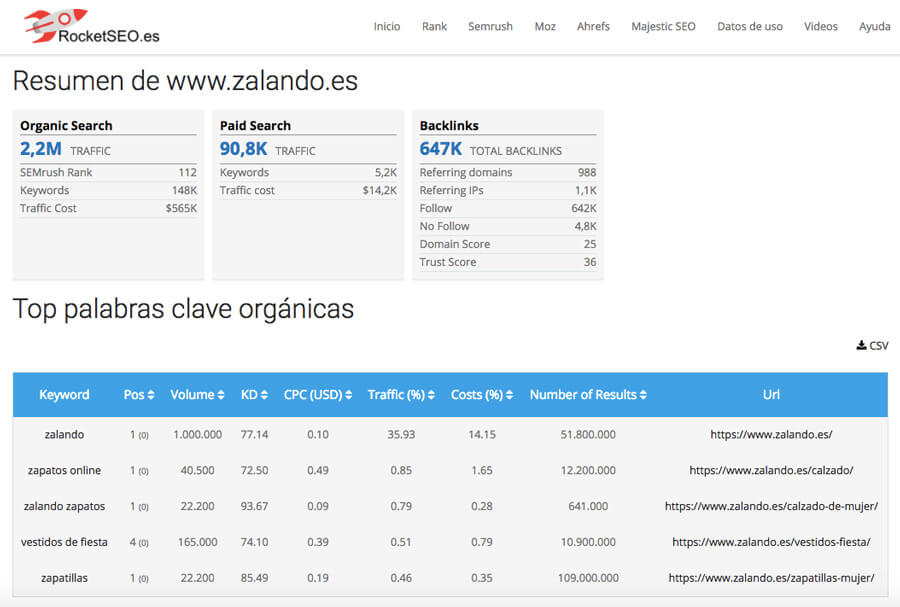Sort by Number of Results arrows icon

click(643, 395)
